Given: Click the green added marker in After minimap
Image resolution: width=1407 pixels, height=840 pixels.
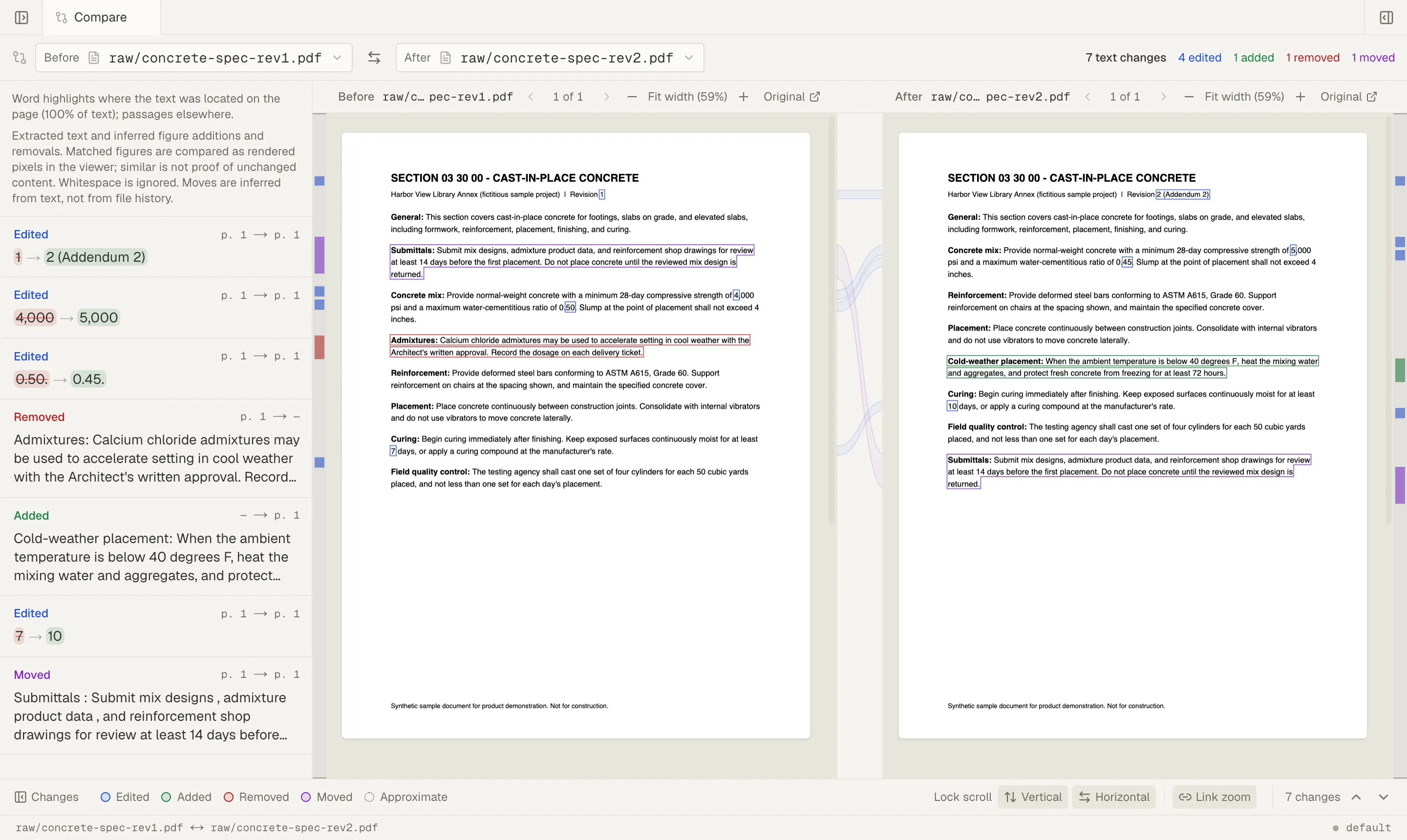Looking at the screenshot, I should pyautogui.click(x=1400, y=370).
